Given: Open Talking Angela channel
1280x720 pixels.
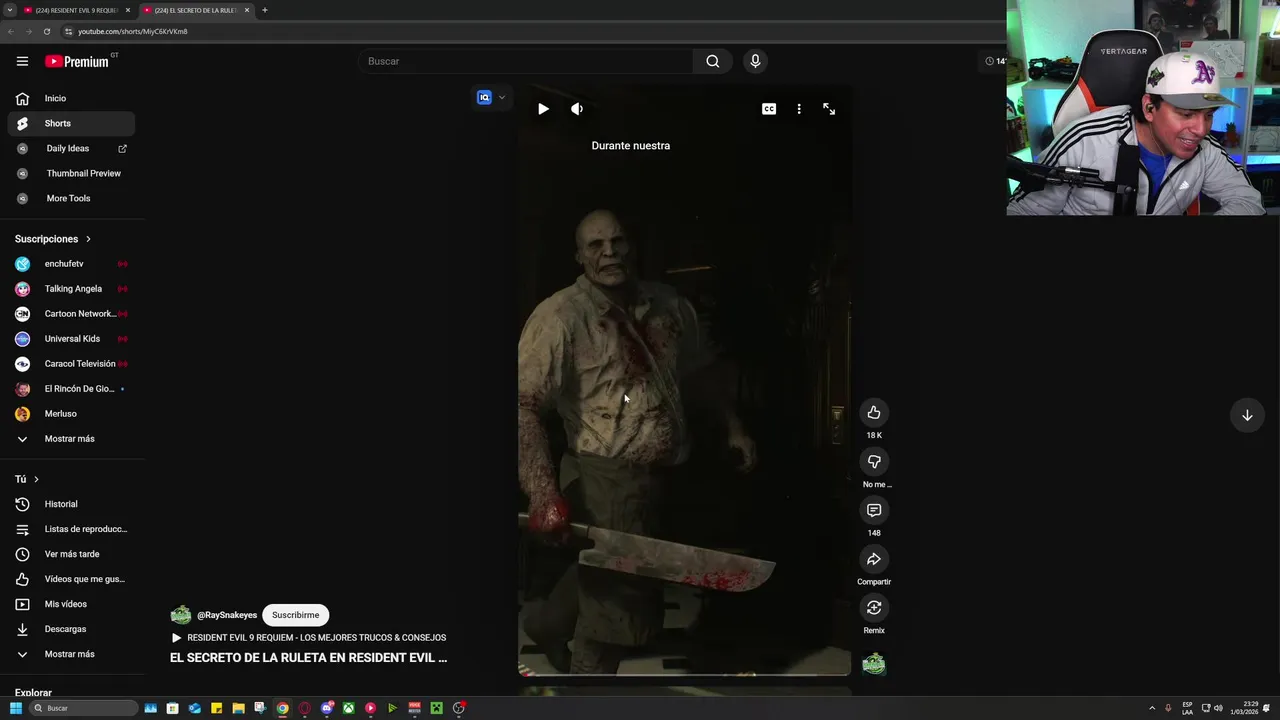Looking at the screenshot, I should click(x=70, y=289).
